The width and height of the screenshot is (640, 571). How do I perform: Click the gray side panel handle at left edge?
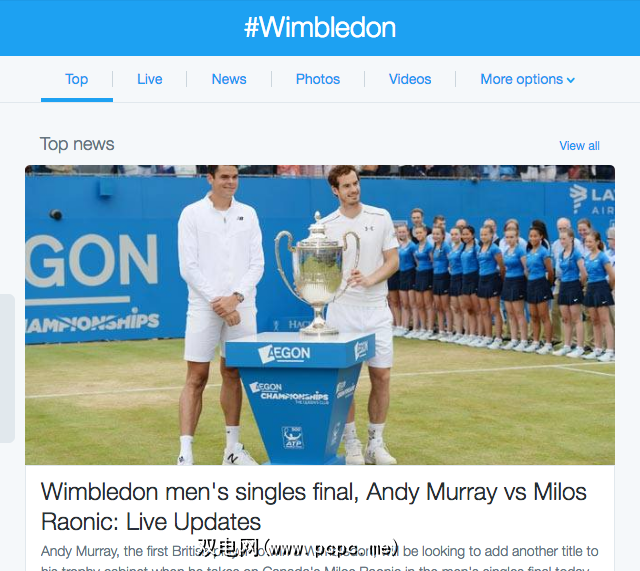(7, 368)
